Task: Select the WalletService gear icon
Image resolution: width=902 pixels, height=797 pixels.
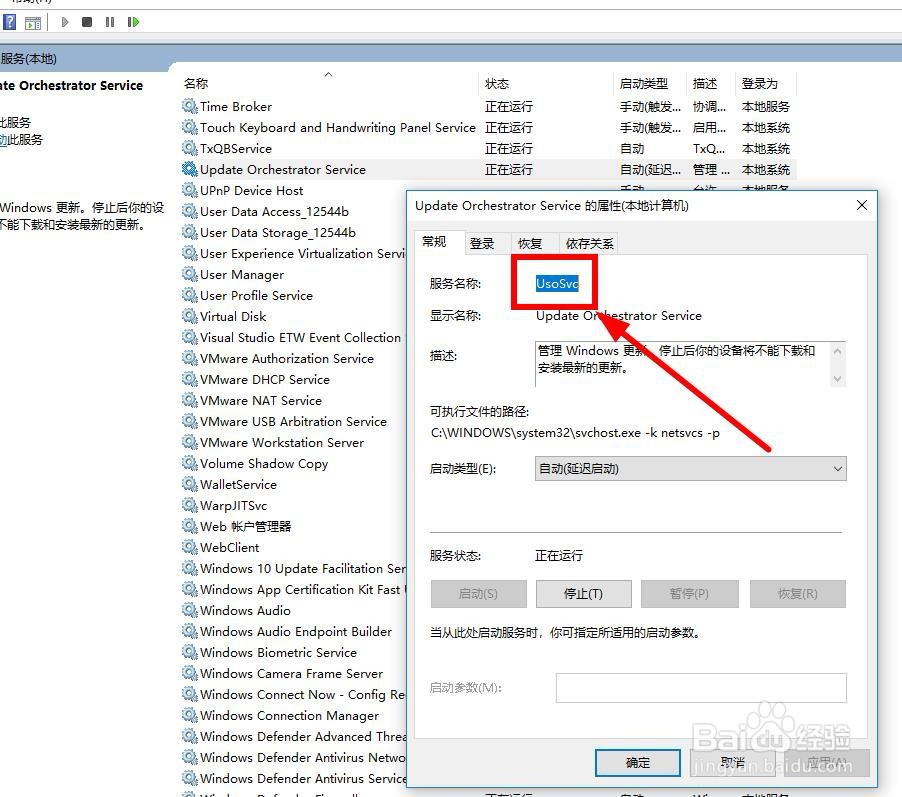Action: [190, 484]
